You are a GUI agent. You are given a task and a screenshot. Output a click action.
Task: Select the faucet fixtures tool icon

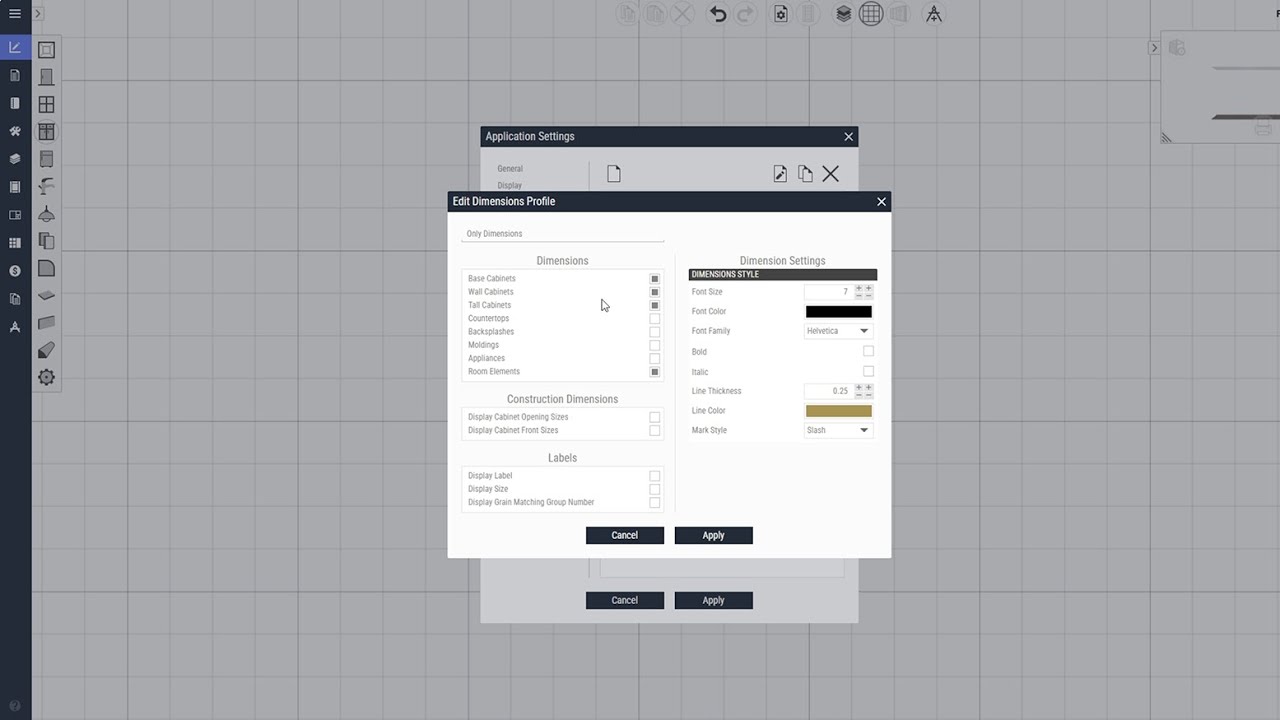46,186
